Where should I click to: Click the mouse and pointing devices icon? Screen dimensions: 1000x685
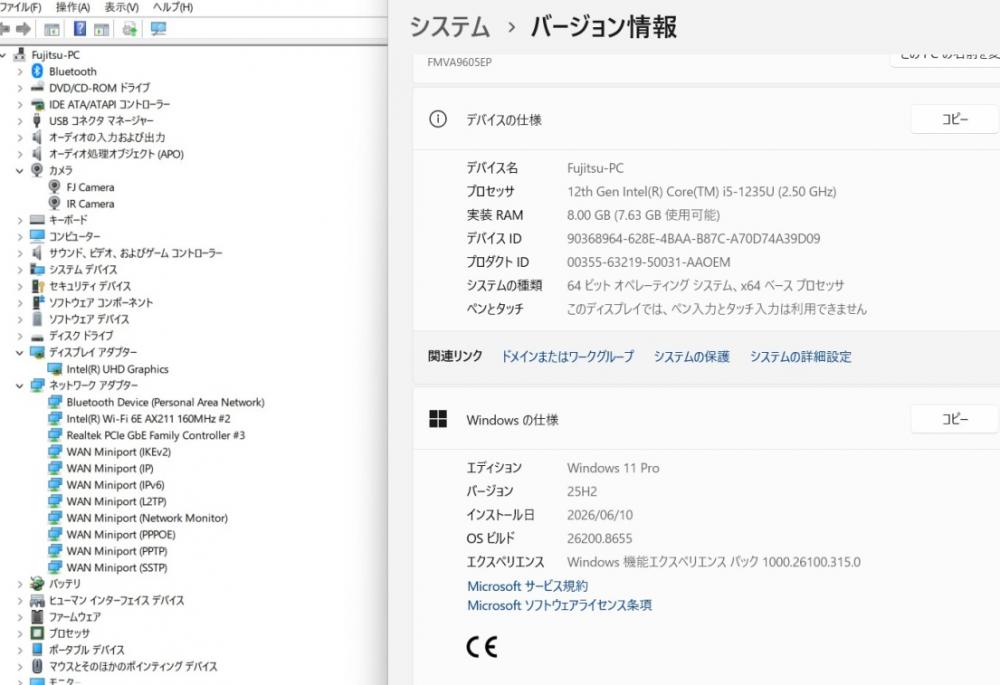coord(37,667)
